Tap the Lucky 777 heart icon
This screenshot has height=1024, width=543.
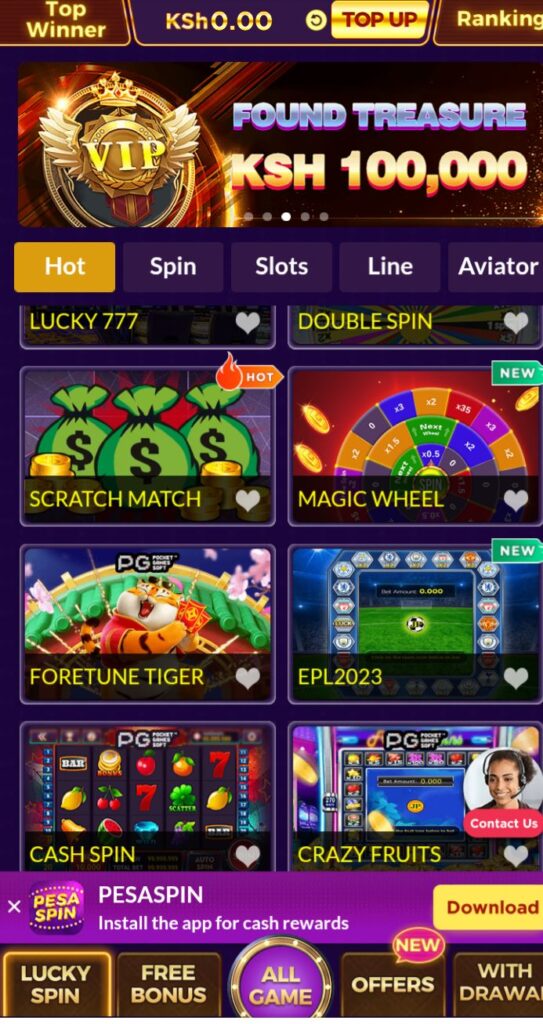click(248, 323)
